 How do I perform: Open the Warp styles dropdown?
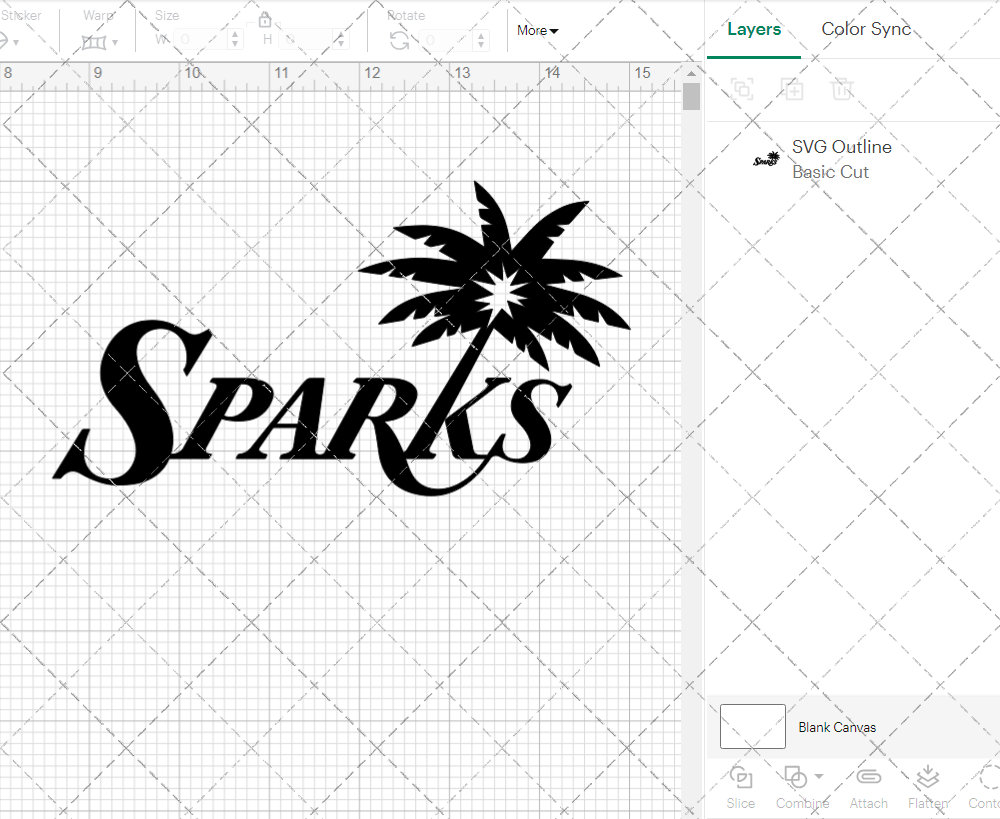click(x=114, y=41)
